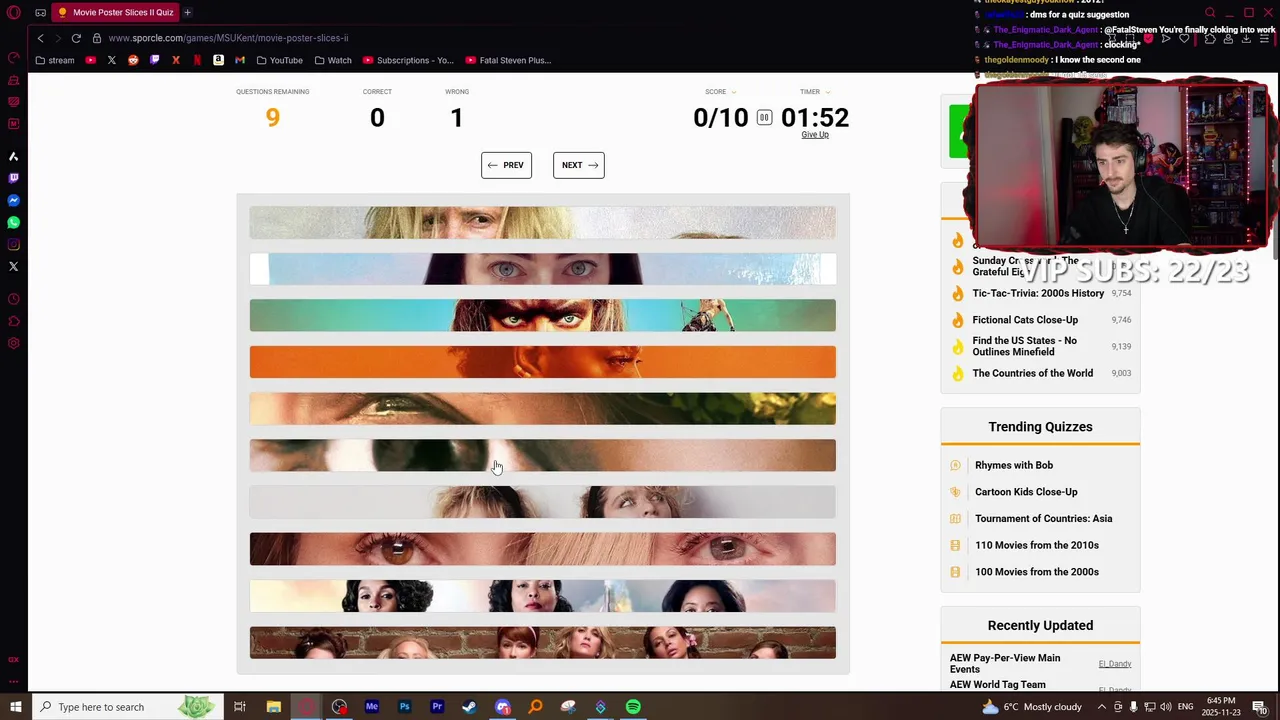The width and height of the screenshot is (1280, 720).
Task: Open Discord from the taskbar
Action: point(502,707)
